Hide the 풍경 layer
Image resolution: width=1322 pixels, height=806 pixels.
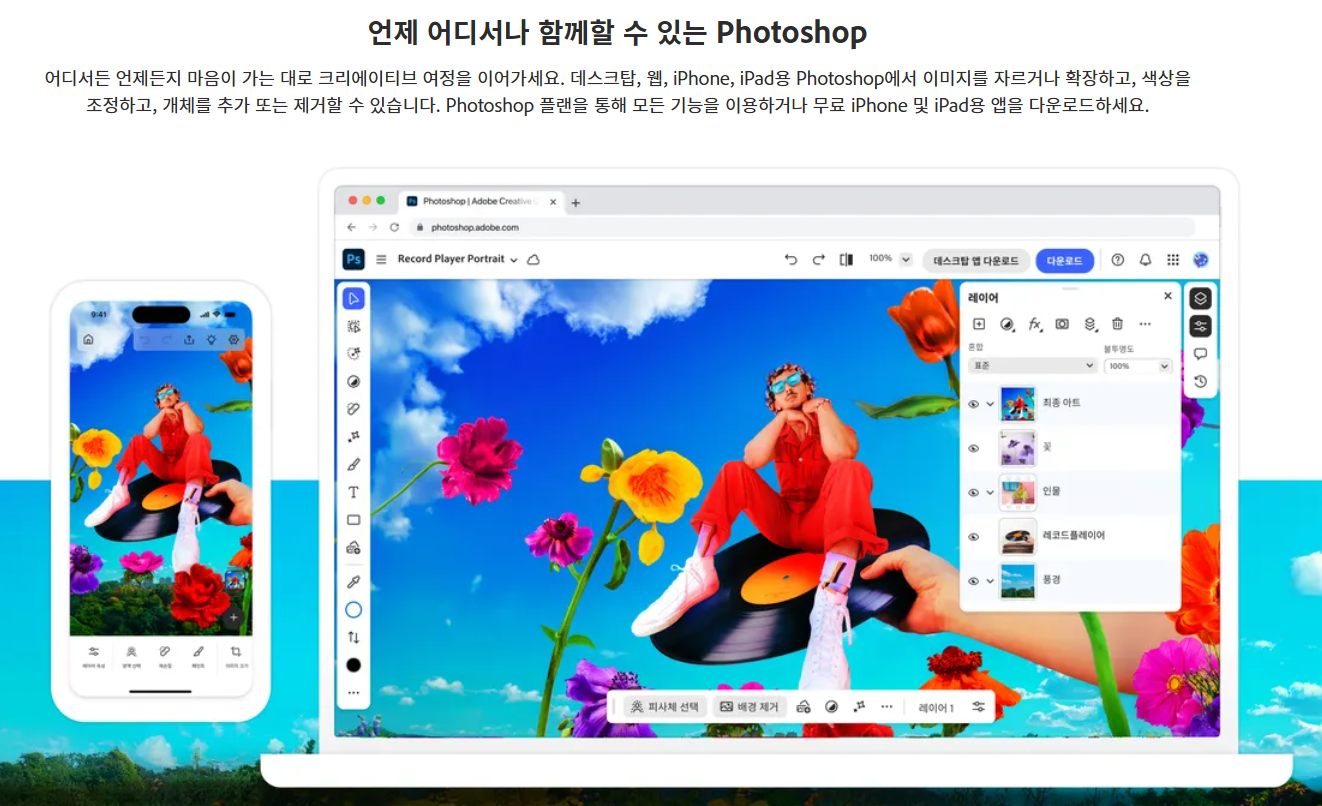coord(973,581)
